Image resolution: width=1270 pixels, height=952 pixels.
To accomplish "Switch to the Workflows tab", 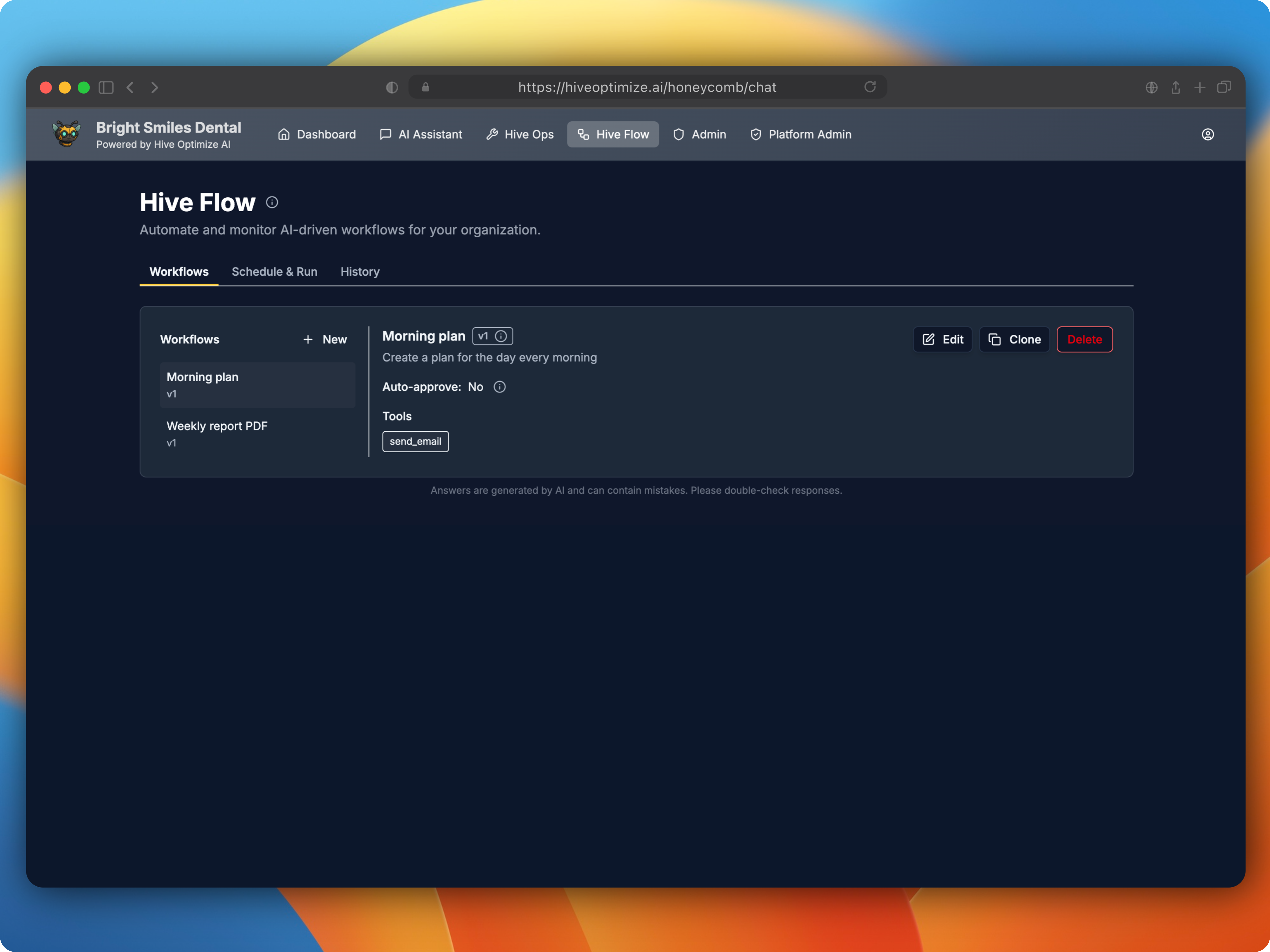I will tap(179, 271).
